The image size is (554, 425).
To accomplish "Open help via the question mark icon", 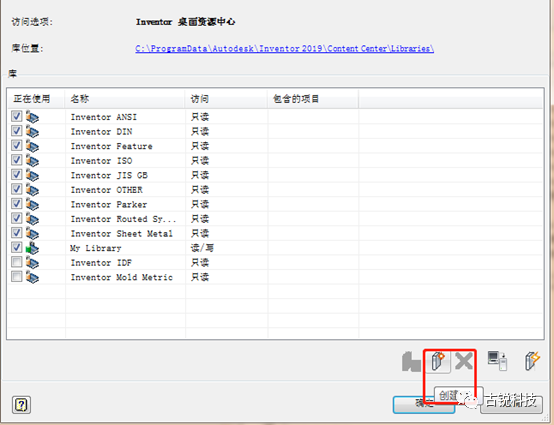I will pos(21,405).
